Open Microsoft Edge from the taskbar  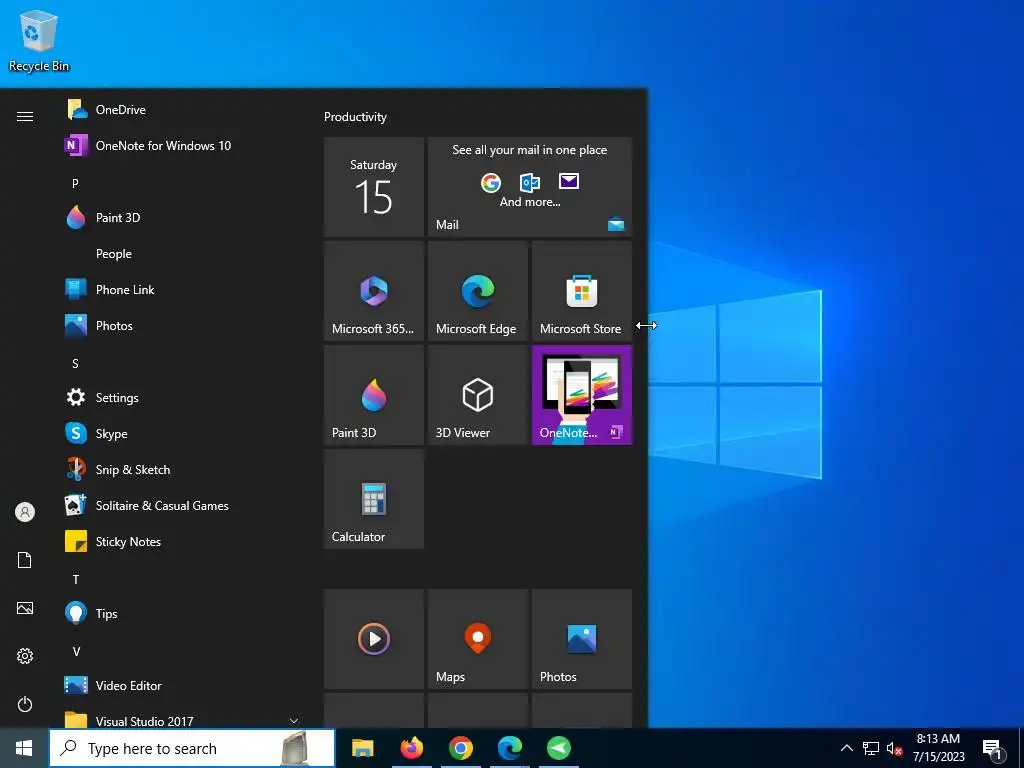click(509, 748)
